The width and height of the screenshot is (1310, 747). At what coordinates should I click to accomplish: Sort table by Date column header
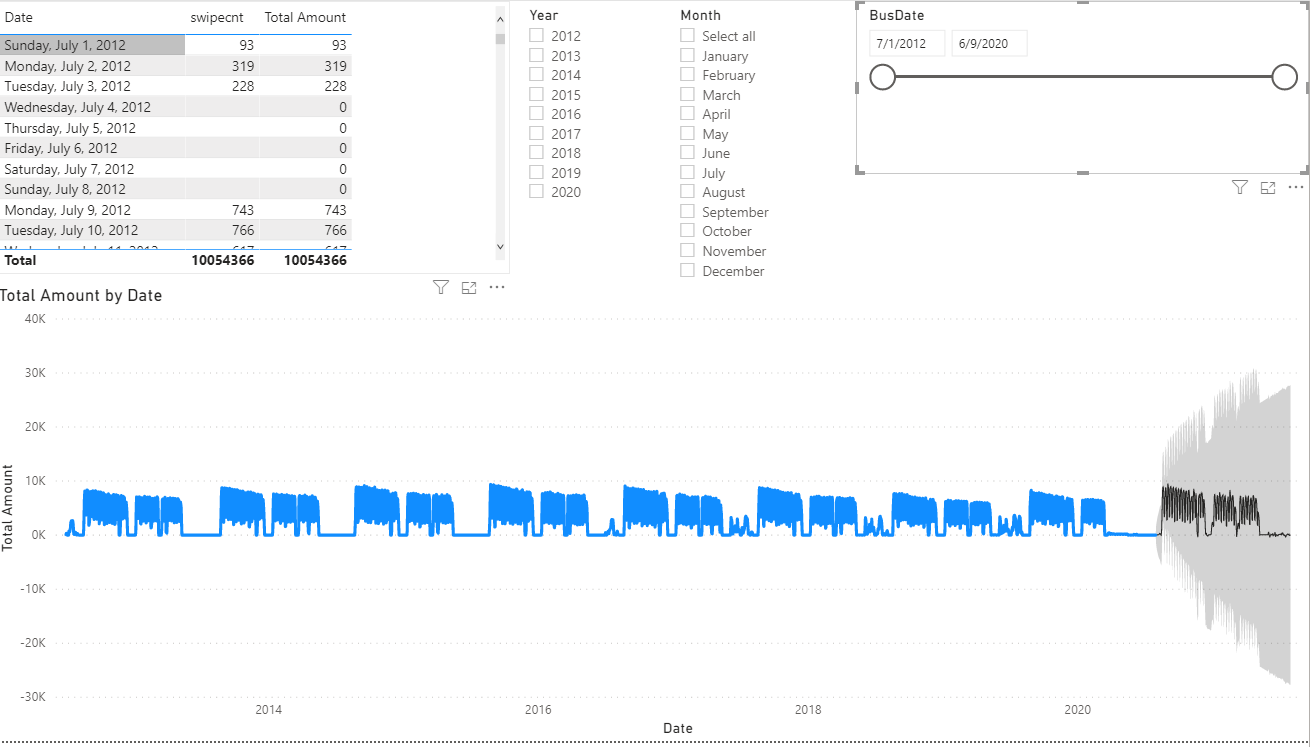point(19,17)
